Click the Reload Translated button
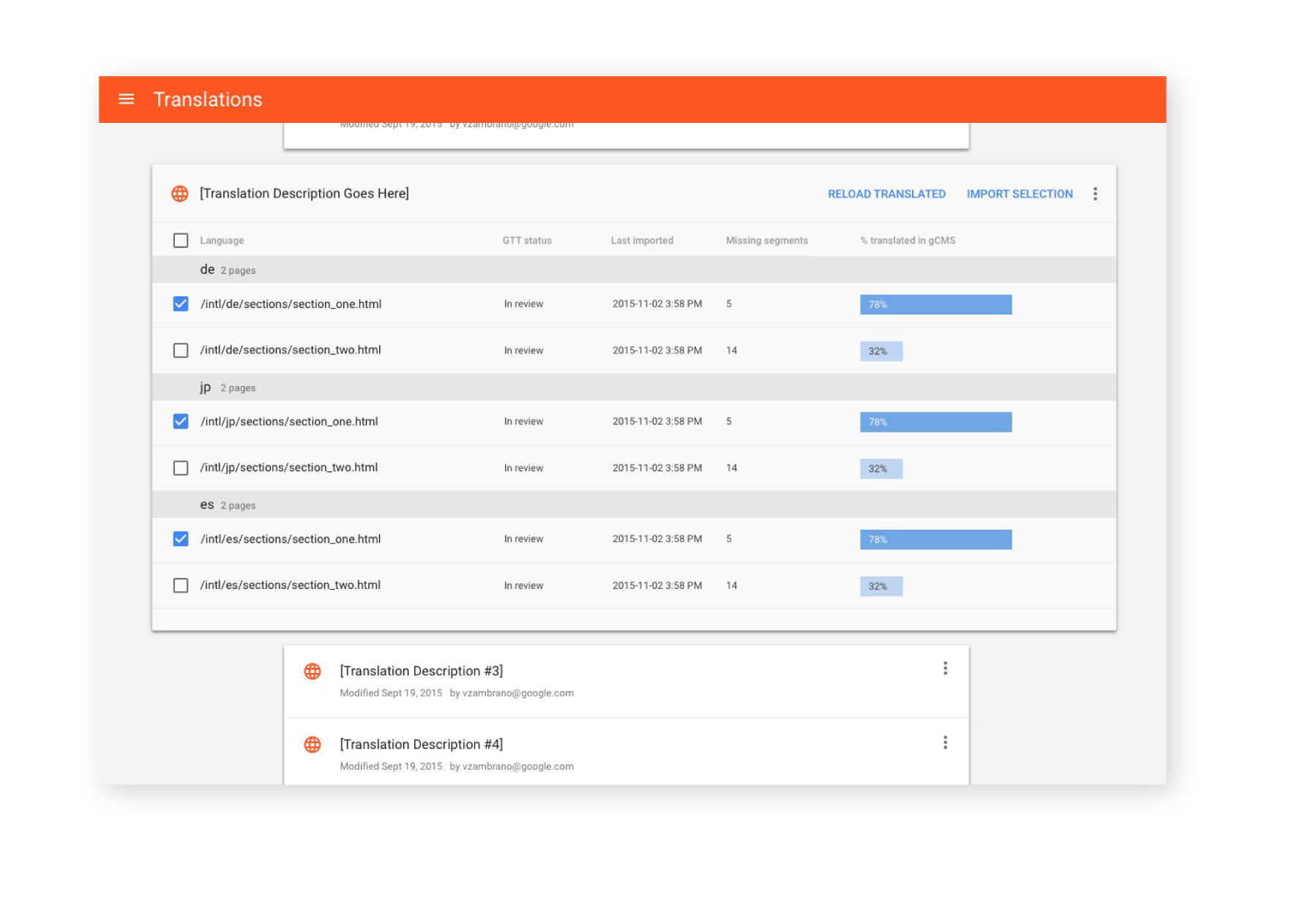 coord(886,194)
